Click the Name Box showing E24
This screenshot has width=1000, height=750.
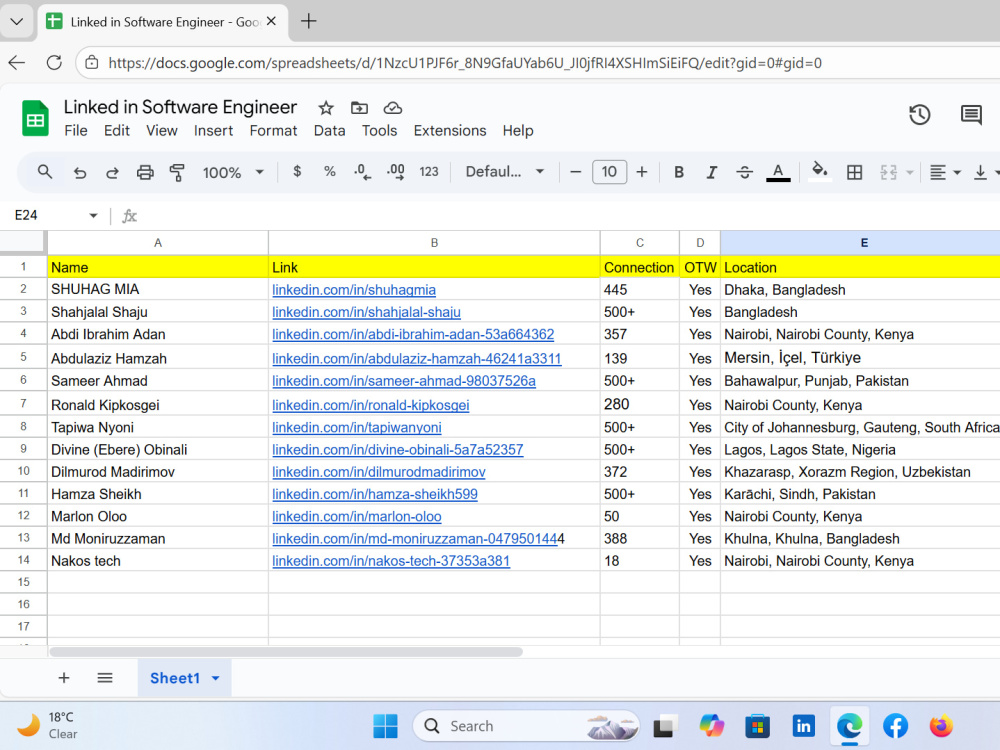point(55,216)
